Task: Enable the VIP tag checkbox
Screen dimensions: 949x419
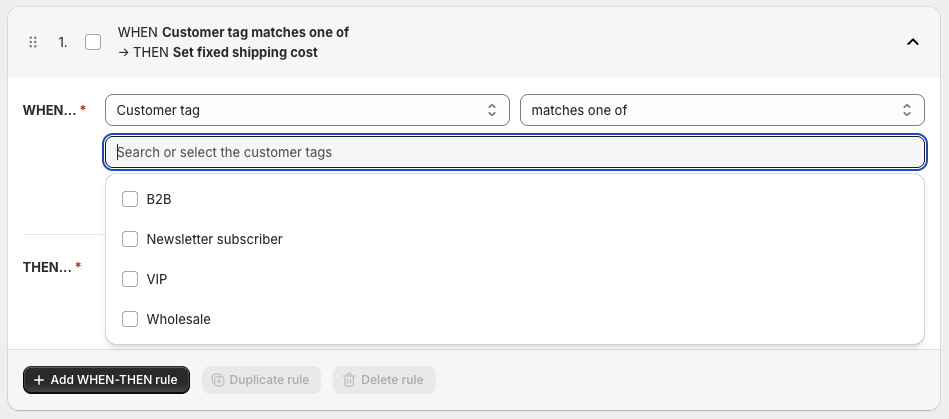Action: click(130, 279)
